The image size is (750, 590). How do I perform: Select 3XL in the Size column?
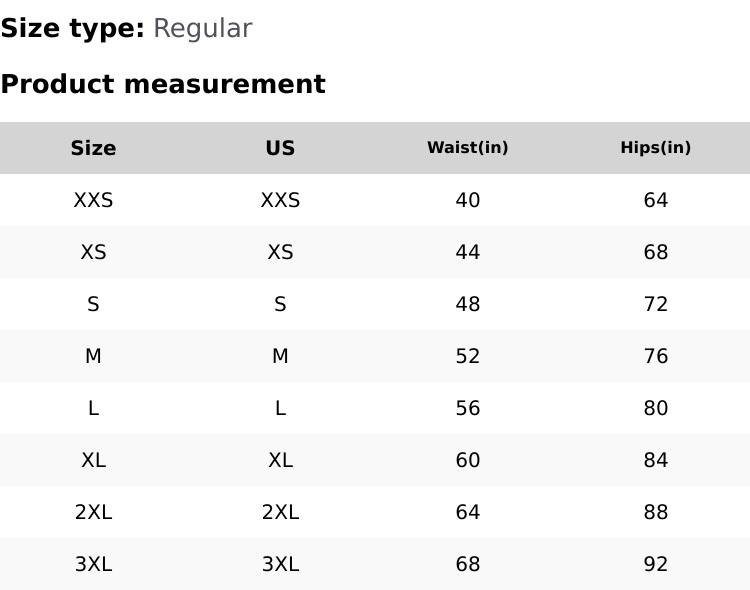coord(93,564)
